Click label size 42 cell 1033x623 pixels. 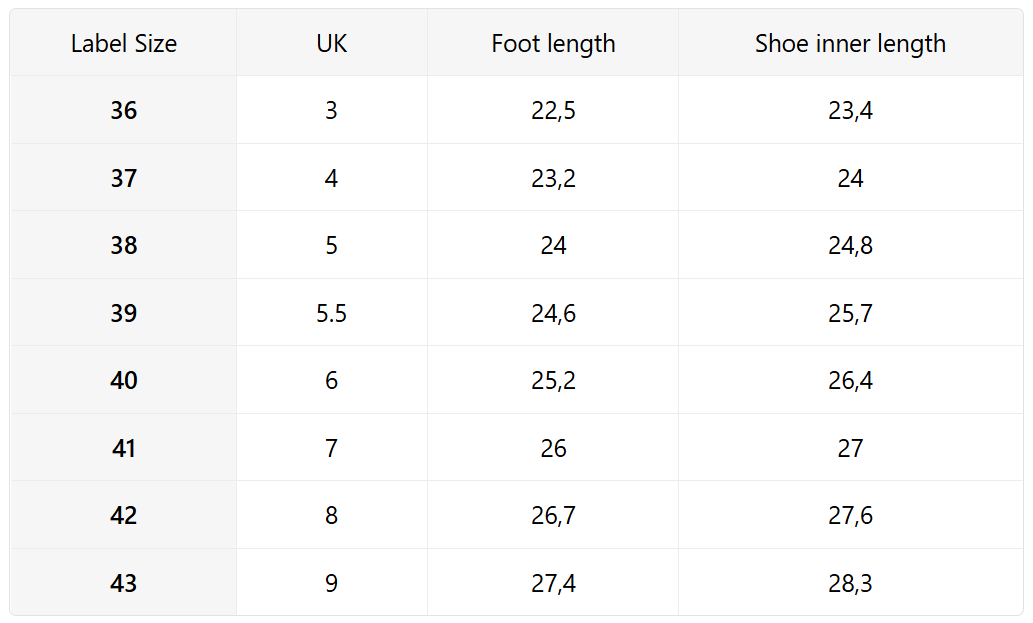click(x=124, y=516)
